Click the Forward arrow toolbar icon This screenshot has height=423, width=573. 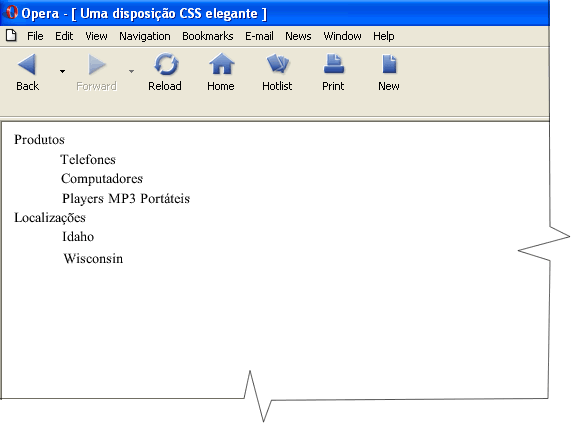[x=97, y=65]
